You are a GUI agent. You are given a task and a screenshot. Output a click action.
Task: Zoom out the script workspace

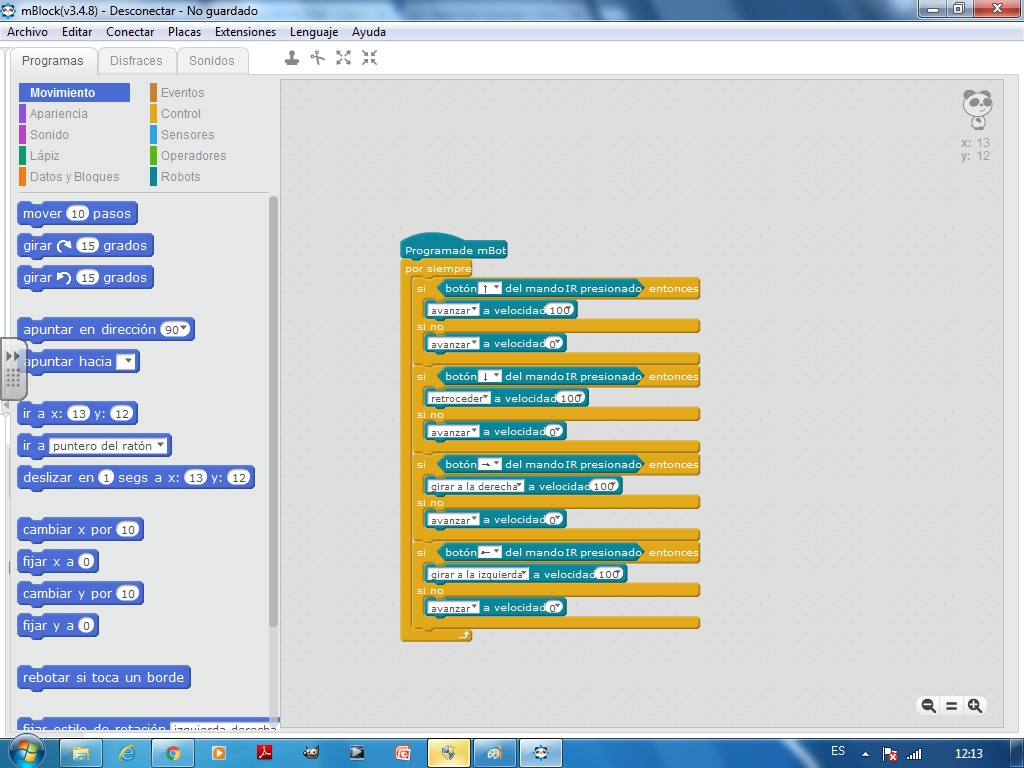pos(928,706)
